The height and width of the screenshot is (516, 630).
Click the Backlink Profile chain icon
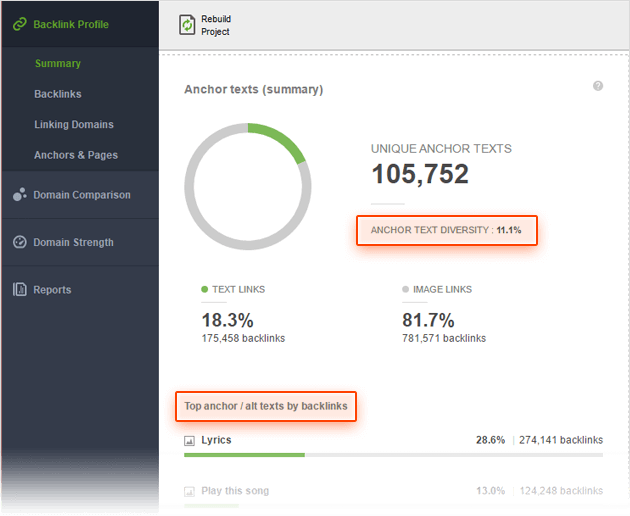click(19, 24)
